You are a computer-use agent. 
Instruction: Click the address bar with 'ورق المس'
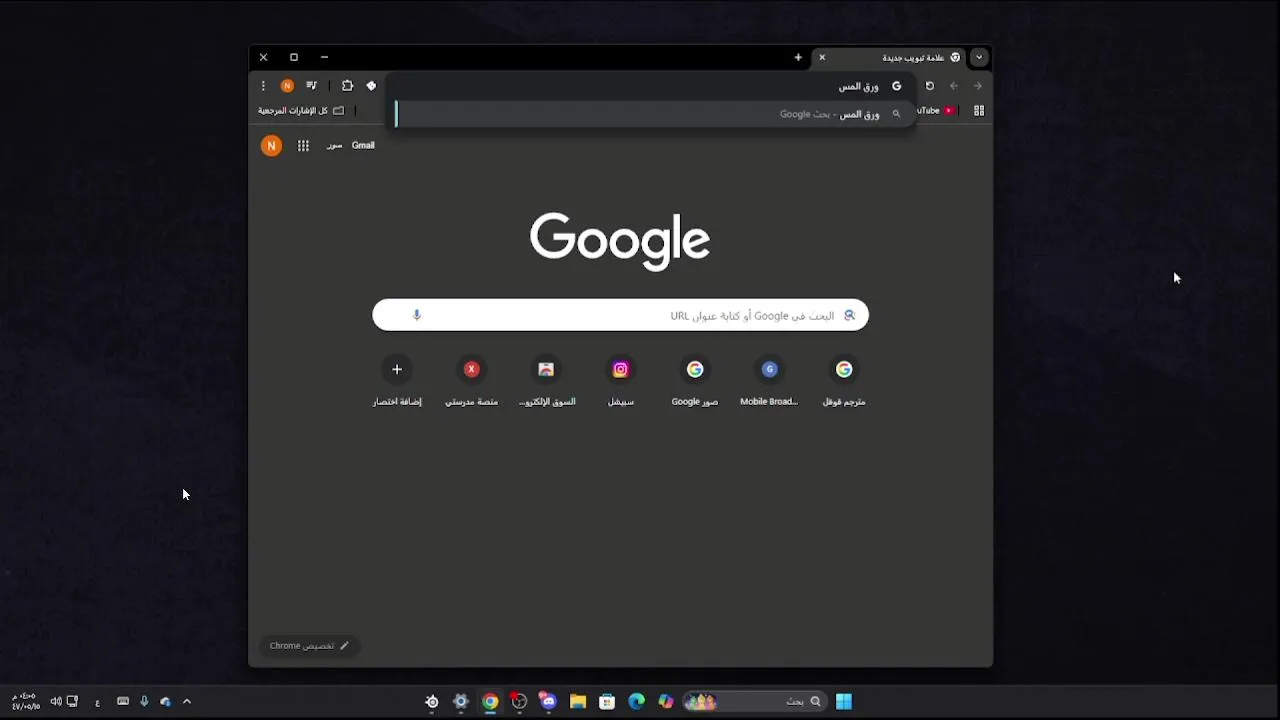(x=650, y=86)
